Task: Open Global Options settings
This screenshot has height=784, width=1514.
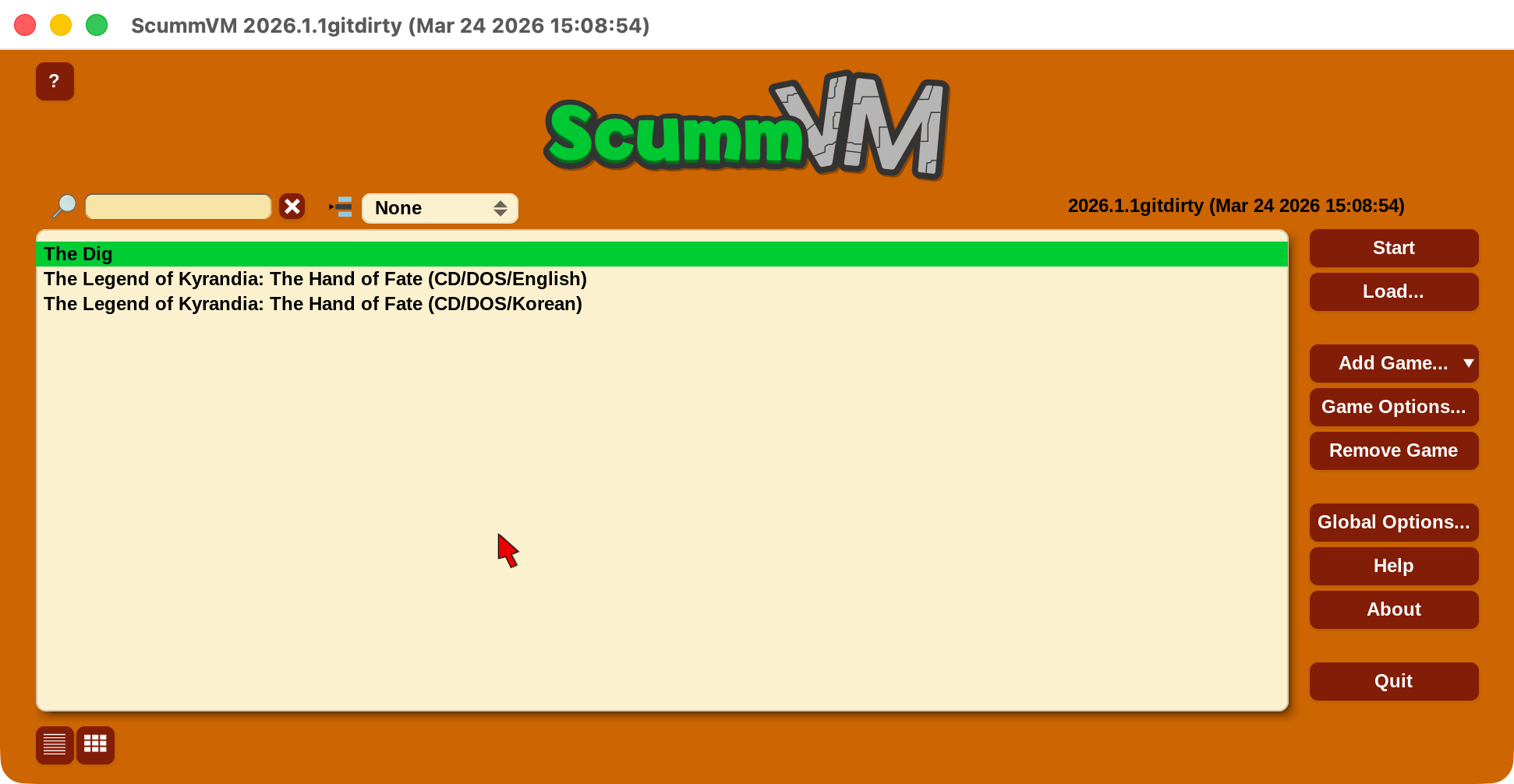Action: [1393, 522]
